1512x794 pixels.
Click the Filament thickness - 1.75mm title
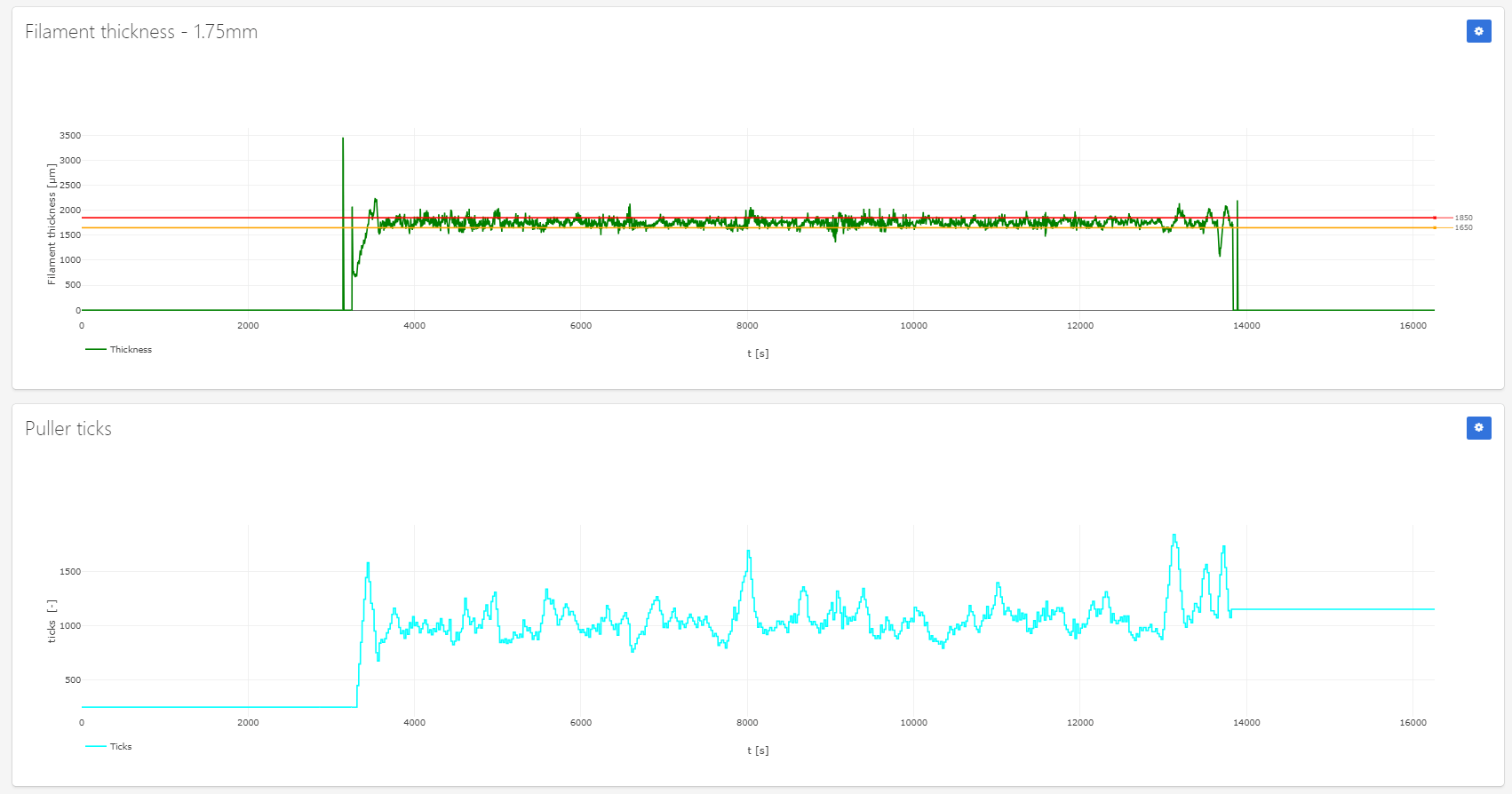tap(141, 32)
